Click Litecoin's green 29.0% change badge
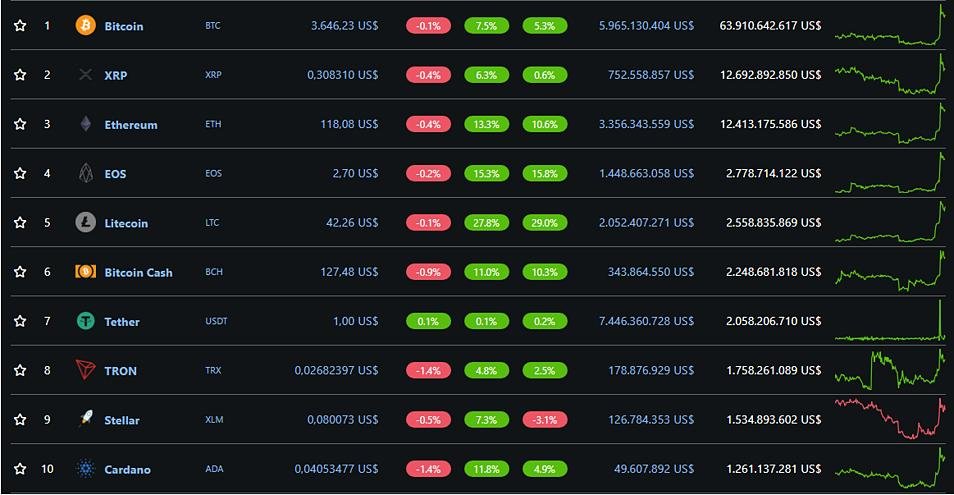This screenshot has height=495, width=954. click(x=545, y=223)
